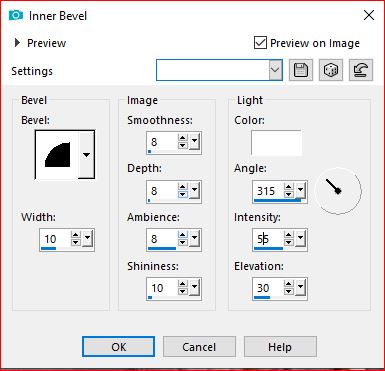Click into the Intensity value field
The height and width of the screenshot is (371, 385).
(268, 239)
